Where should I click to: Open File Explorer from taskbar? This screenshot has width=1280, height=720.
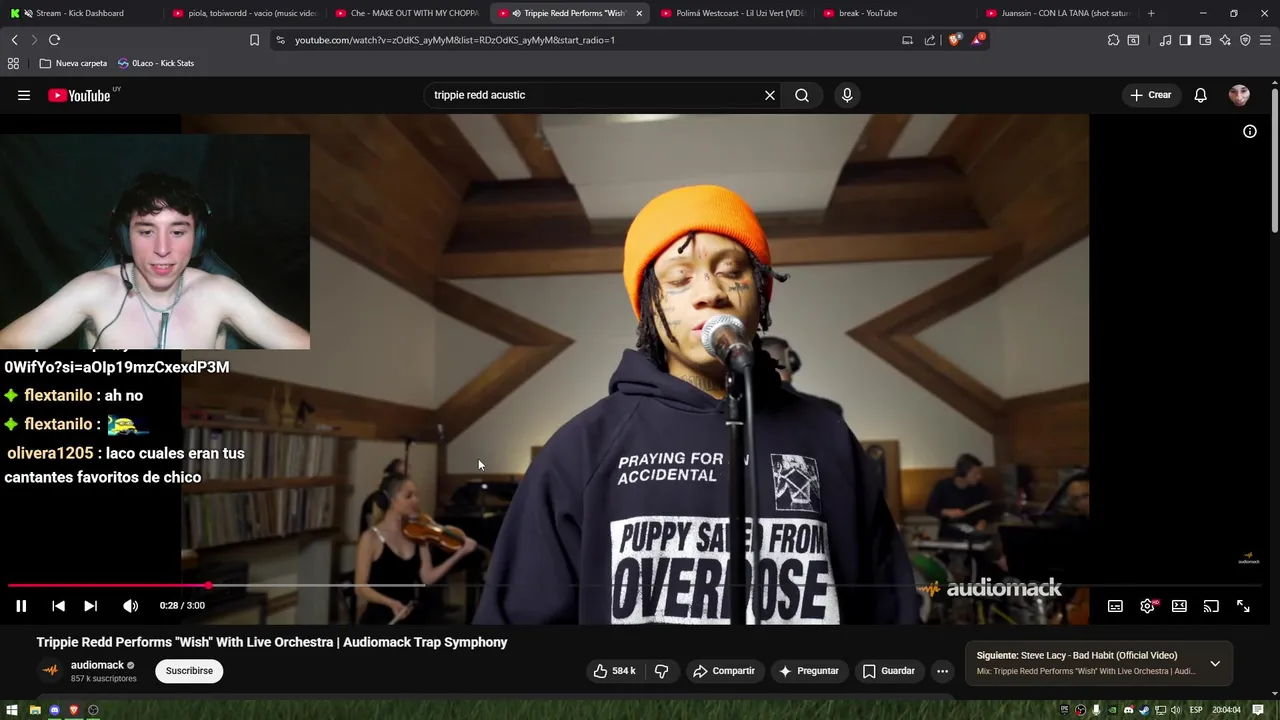click(x=35, y=710)
